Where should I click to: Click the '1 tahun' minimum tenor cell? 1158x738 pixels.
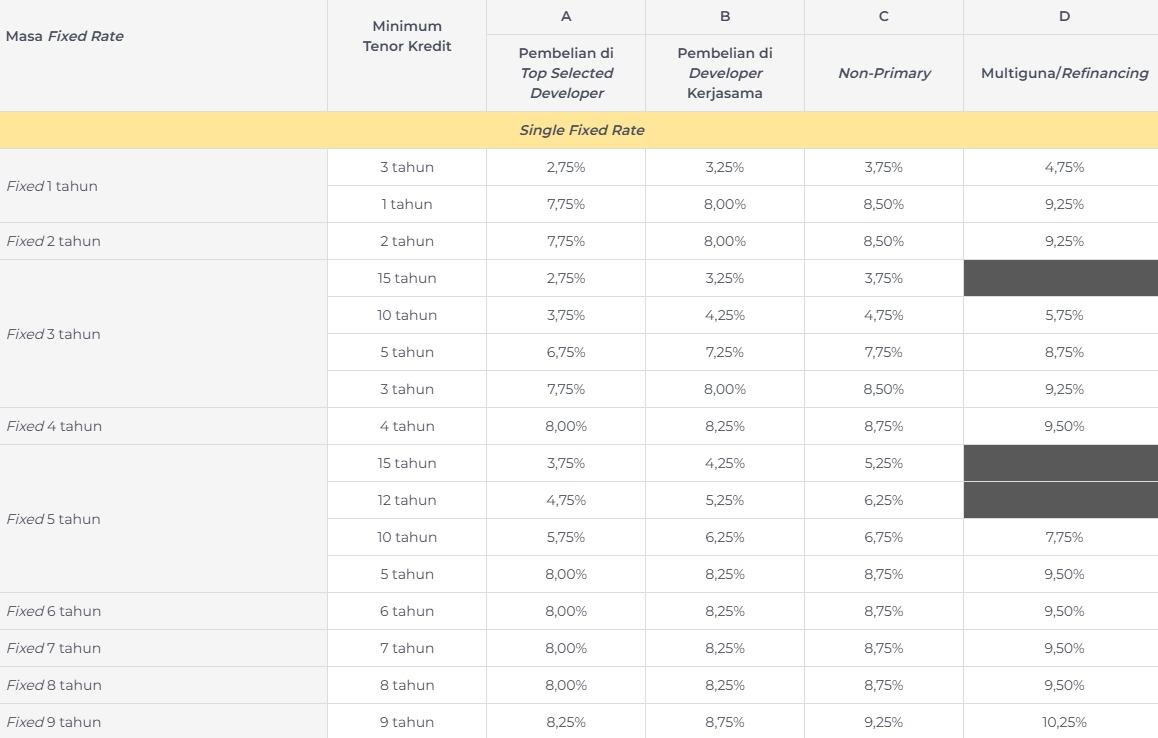[407, 205]
